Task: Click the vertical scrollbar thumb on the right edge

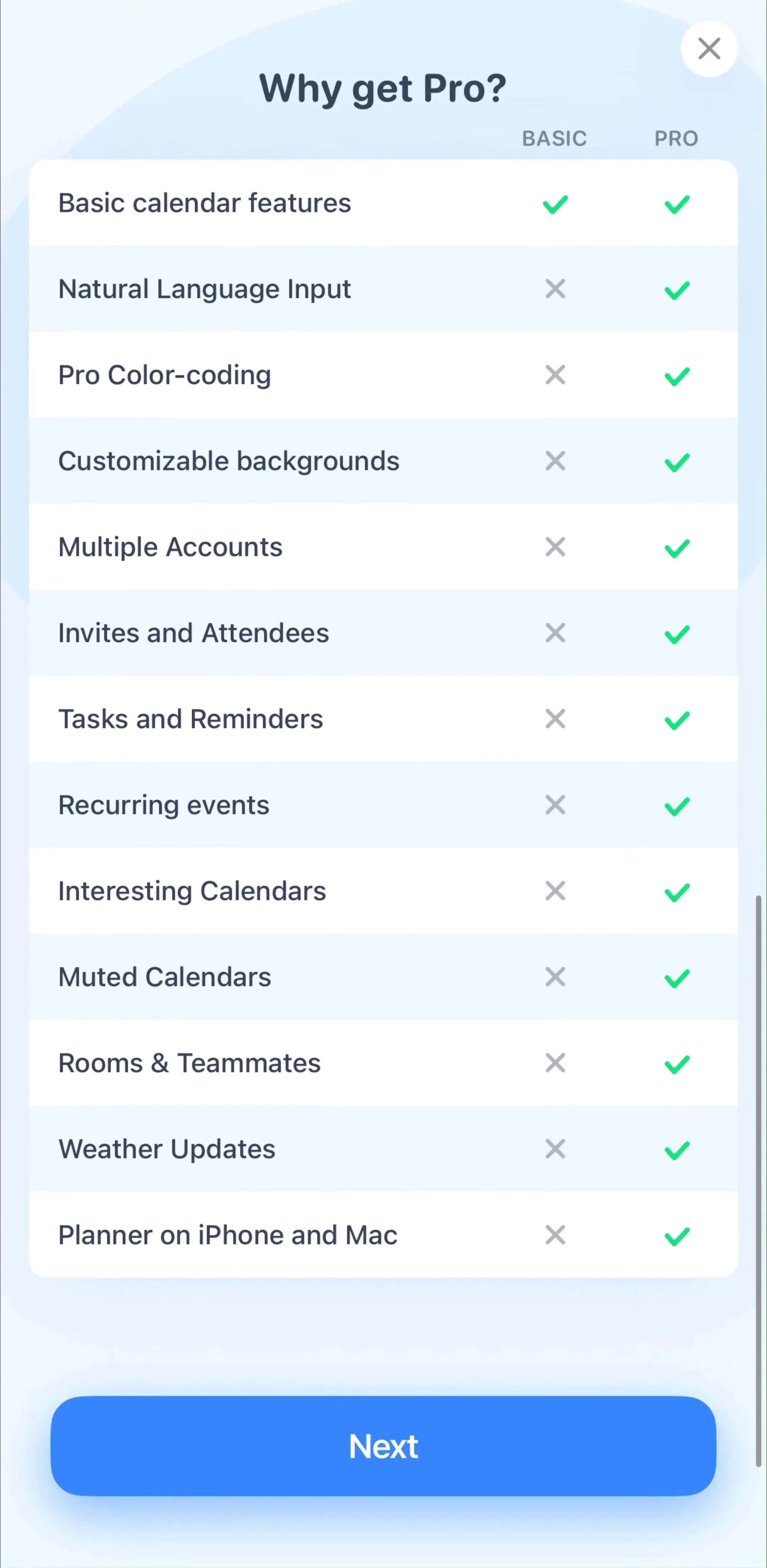Action: (x=758, y=1181)
